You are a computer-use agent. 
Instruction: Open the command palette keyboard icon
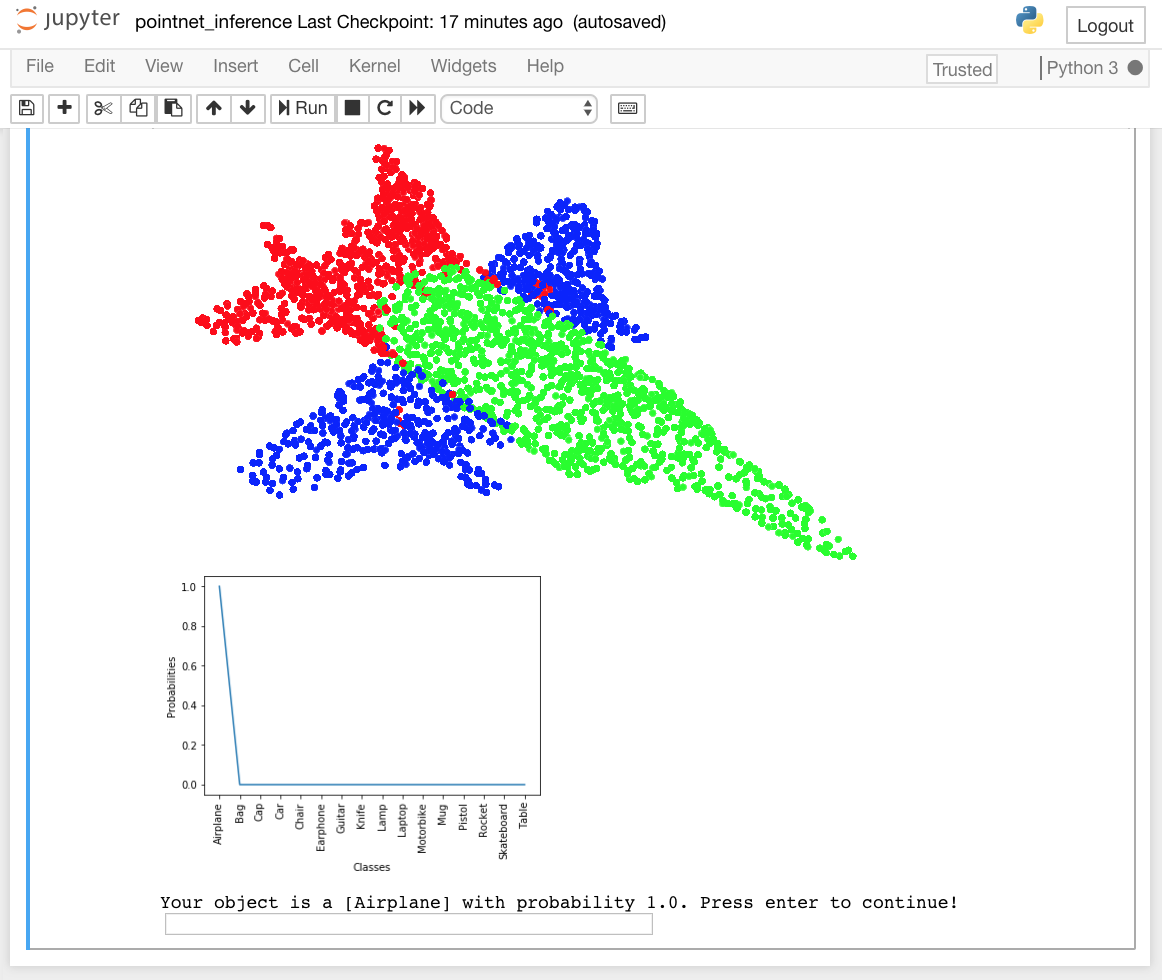[x=628, y=108]
